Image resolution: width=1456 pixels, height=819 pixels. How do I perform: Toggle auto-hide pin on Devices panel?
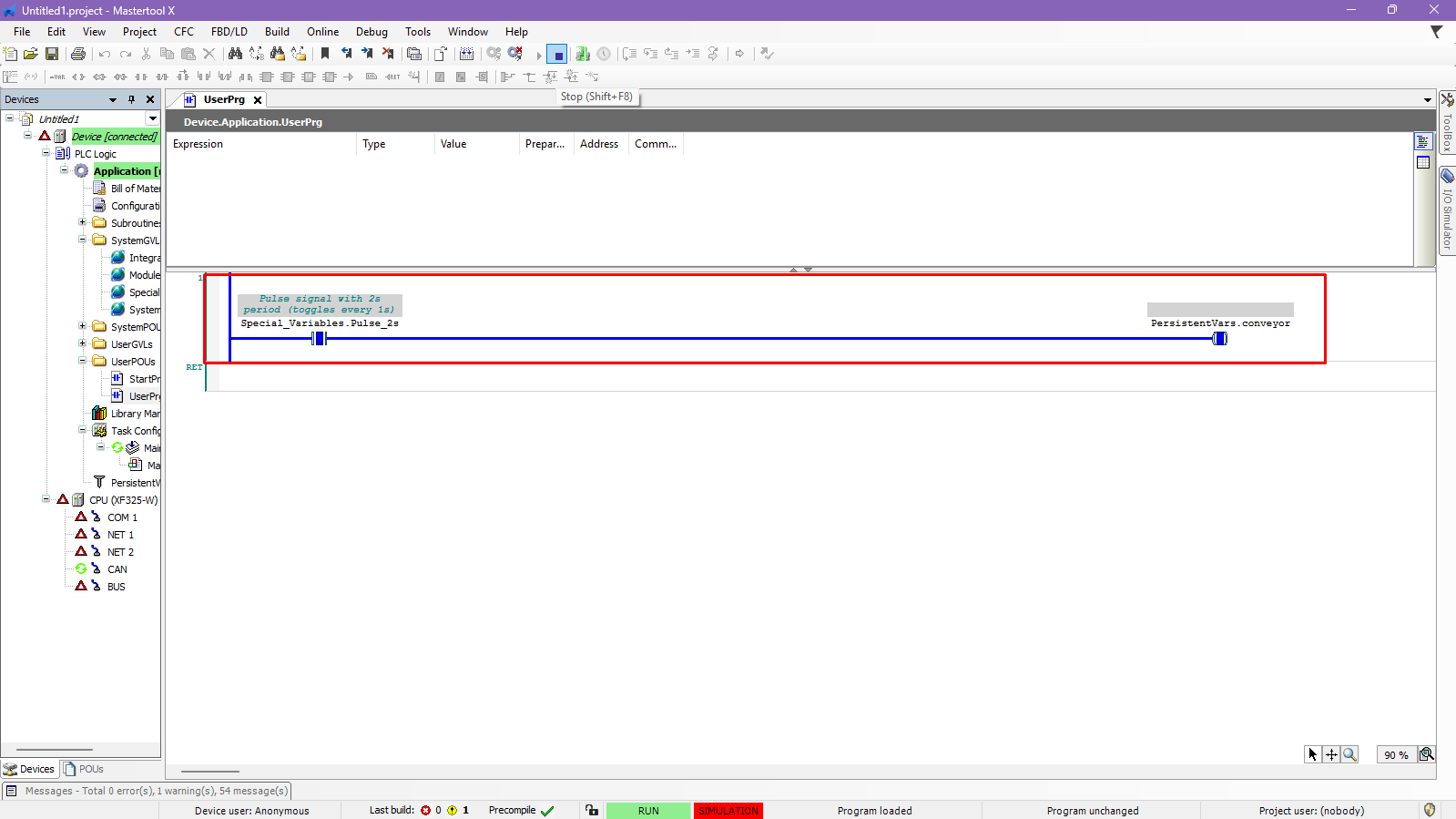click(x=131, y=99)
